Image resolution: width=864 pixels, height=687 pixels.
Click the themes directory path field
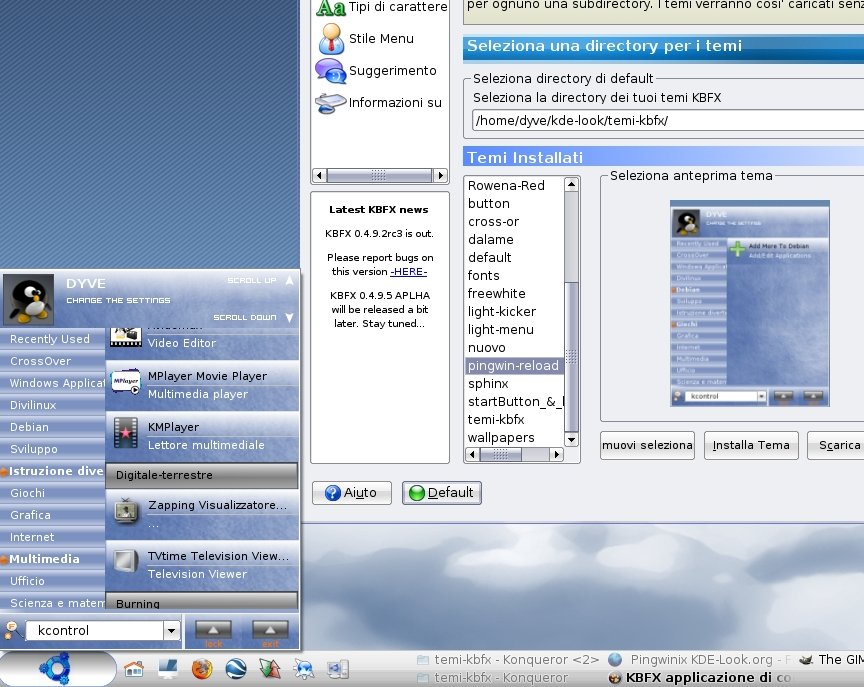pyautogui.click(x=668, y=121)
